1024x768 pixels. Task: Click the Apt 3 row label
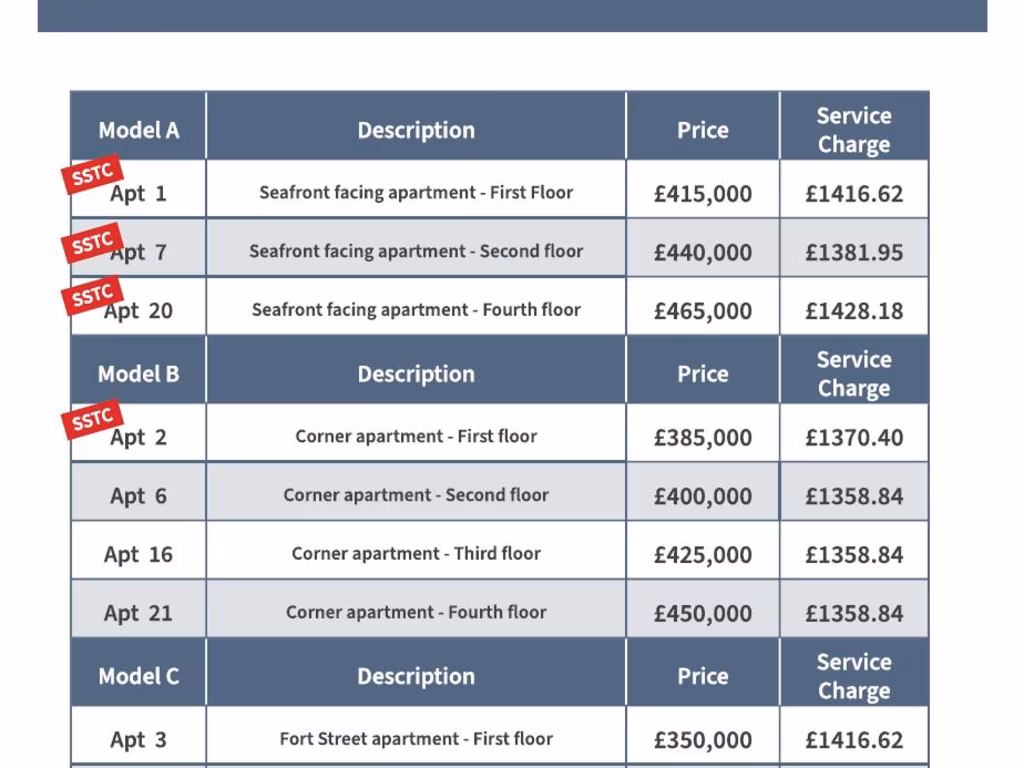[x=138, y=740]
